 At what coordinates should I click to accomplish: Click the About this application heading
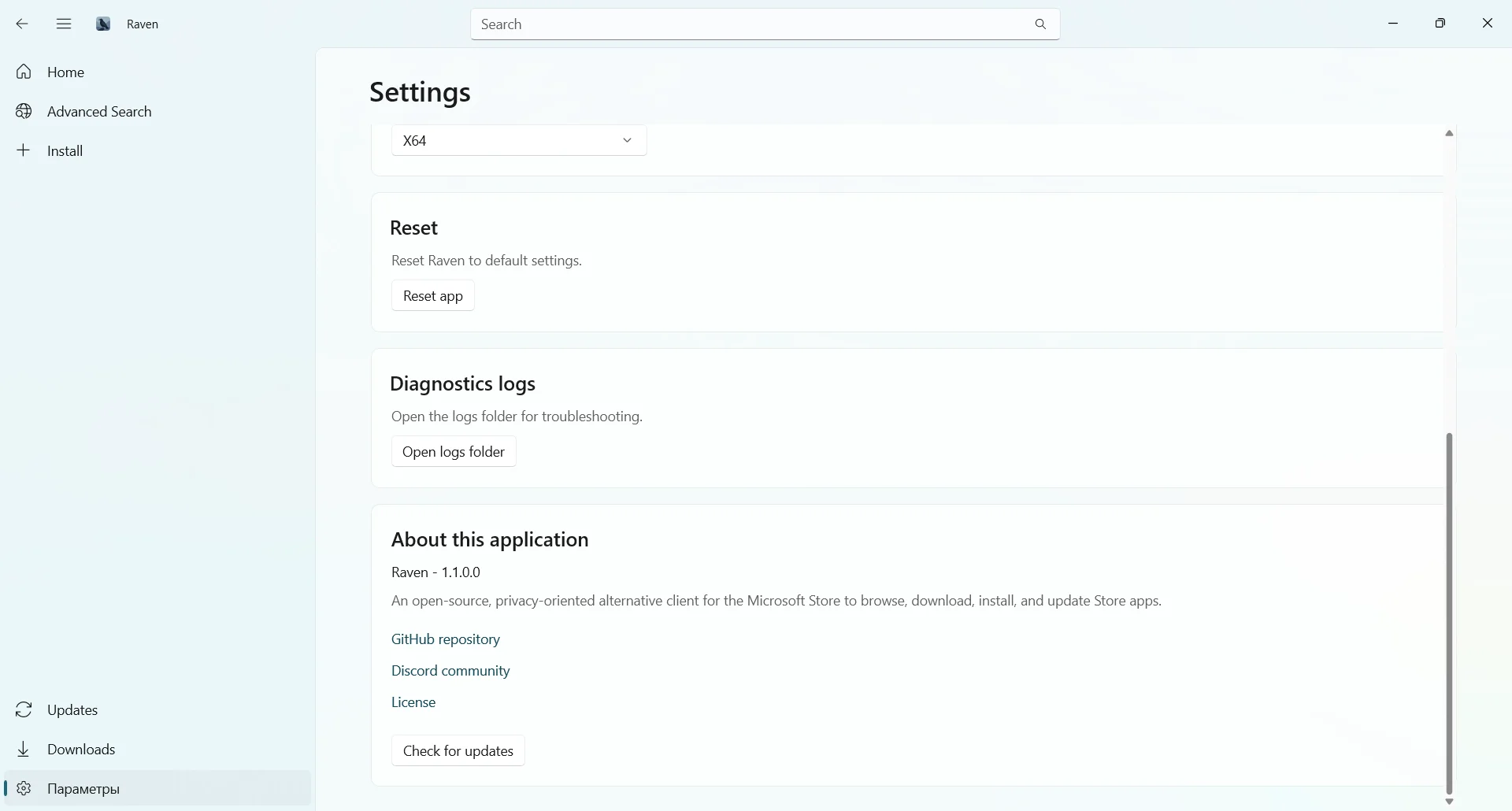coord(490,539)
